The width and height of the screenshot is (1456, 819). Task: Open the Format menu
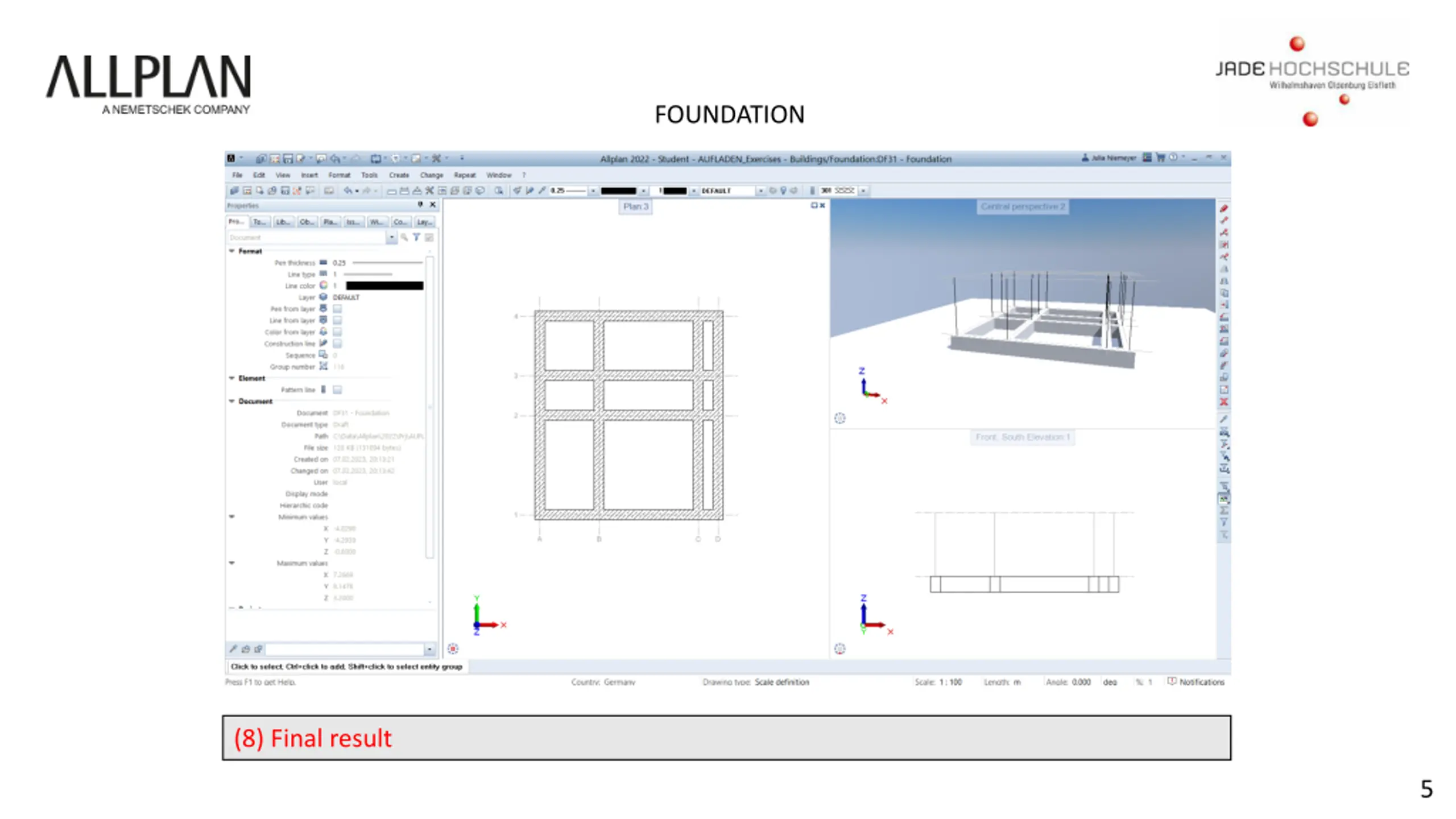coord(339,175)
